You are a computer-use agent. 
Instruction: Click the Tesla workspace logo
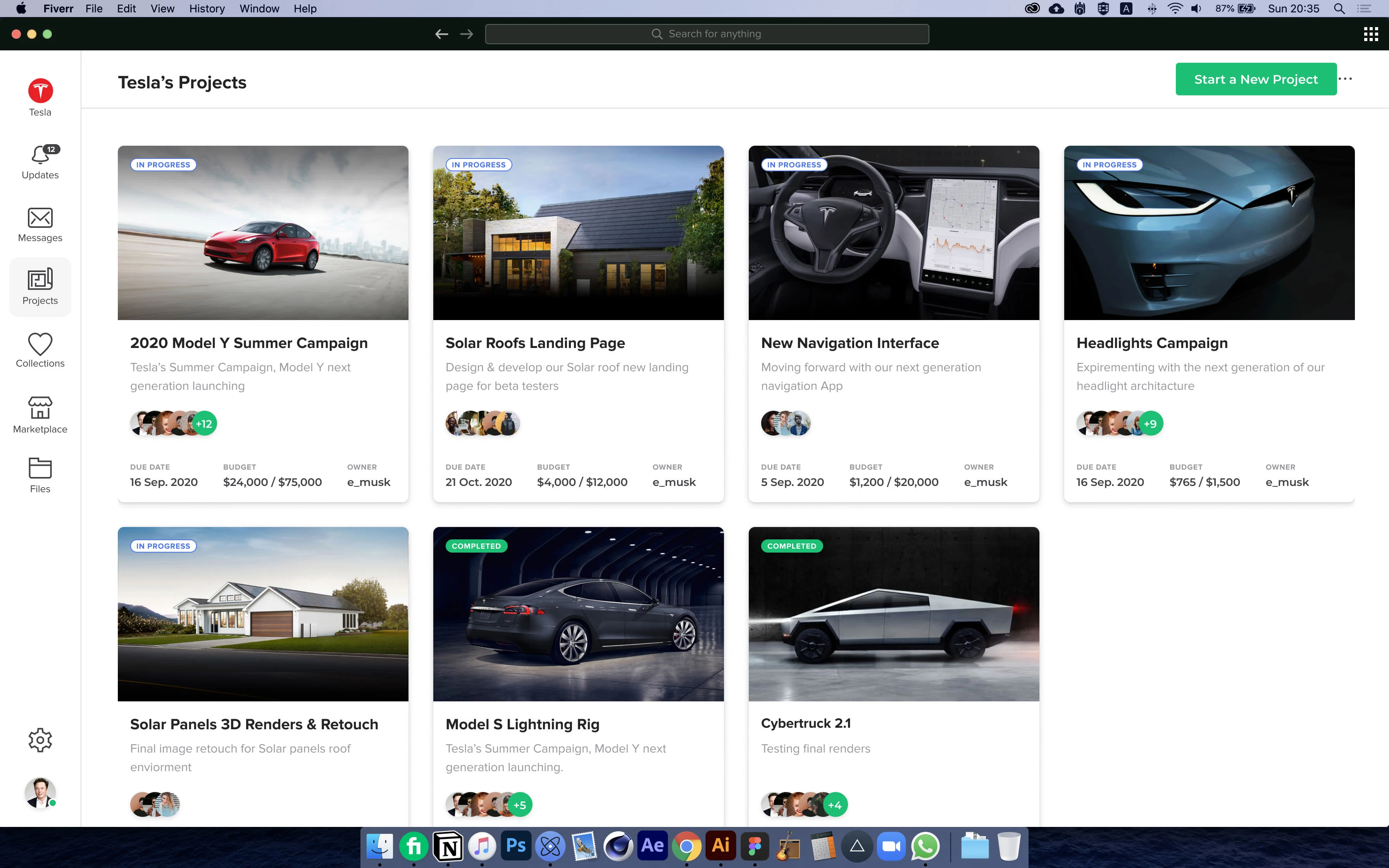tap(40, 91)
